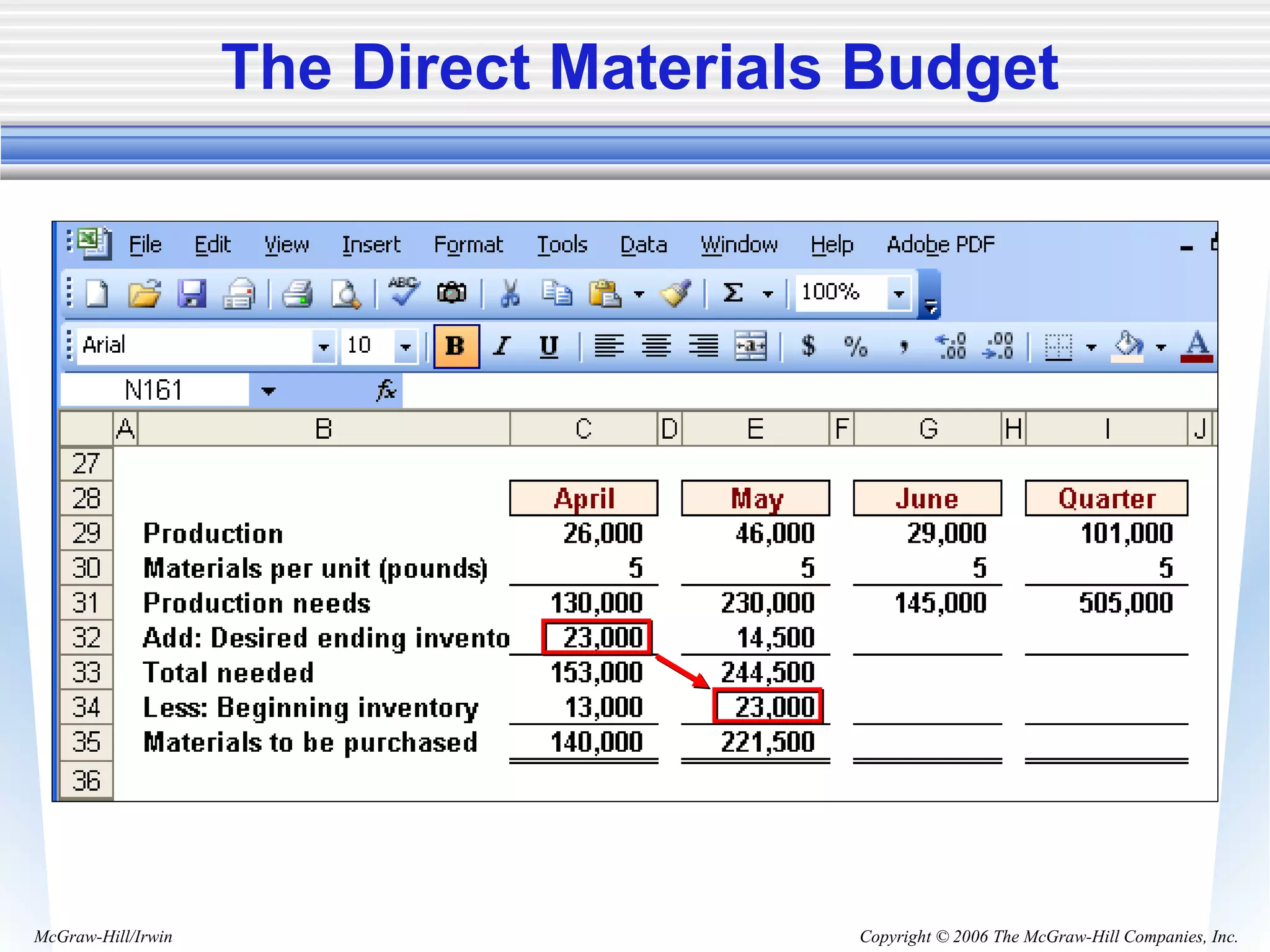Screen dimensions: 1270x952
Task: Open the Name Box dropdown arrow
Action: (x=268, y=390)
